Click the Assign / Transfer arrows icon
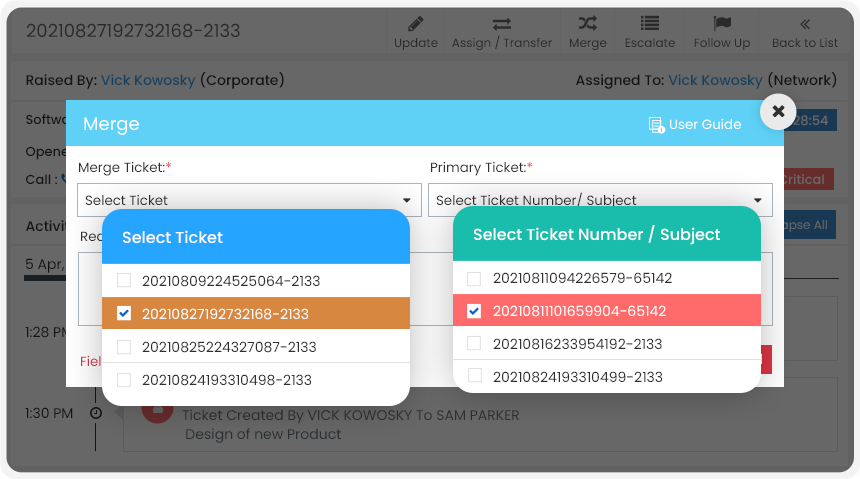This screenshot has height=479, width=860. pyautogui.click(x=501, y=24)
